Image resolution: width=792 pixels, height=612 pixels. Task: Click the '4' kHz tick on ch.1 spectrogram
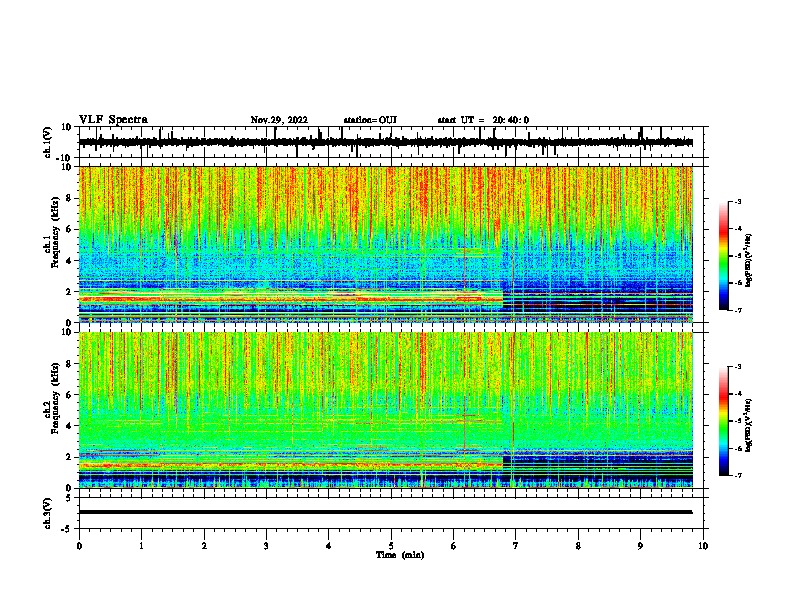pyautogui.click(x=69, y=261)
